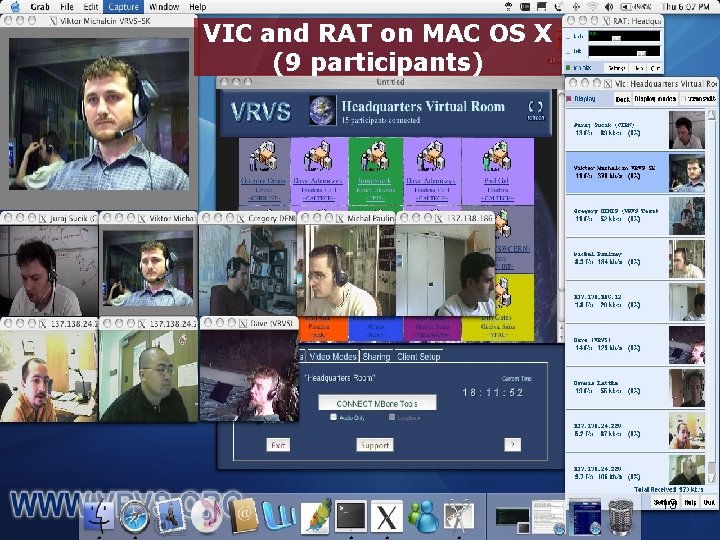Toggle the Loopback checkbox
This screenshot has height=540, width=720.
click(392, 417)
